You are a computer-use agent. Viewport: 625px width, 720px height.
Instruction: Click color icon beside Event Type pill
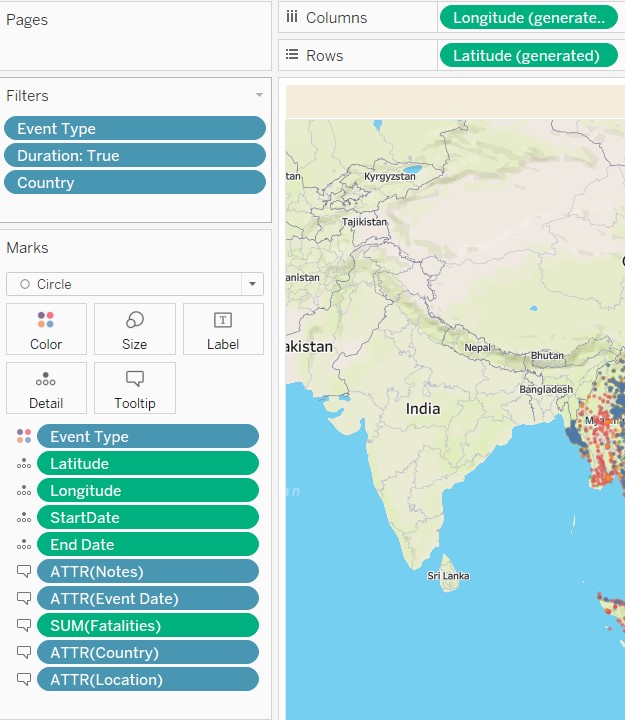(x=24, y=436)
